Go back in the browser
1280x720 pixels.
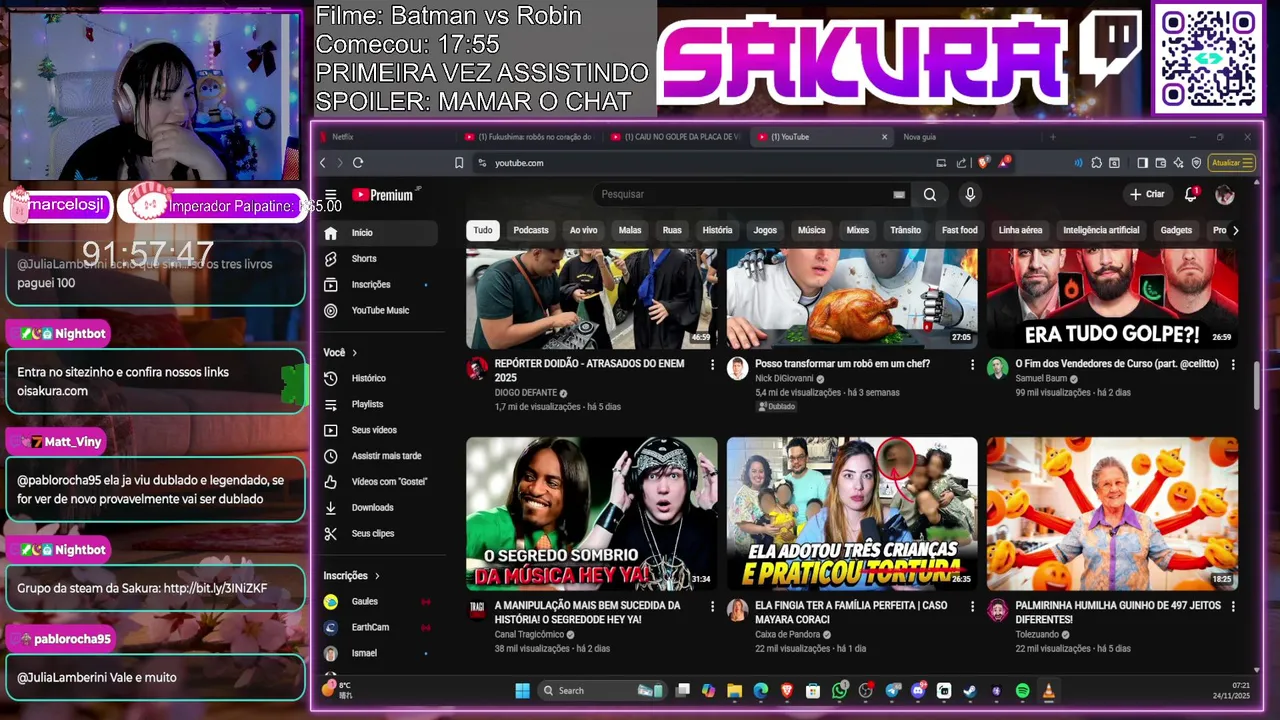(x=322, y=163)
